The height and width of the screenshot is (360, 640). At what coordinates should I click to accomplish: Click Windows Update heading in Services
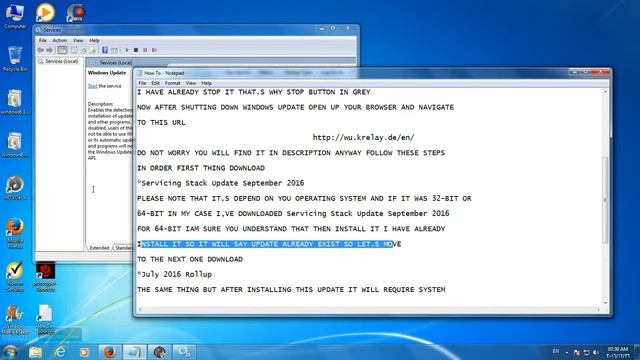(x=107, y=73)
